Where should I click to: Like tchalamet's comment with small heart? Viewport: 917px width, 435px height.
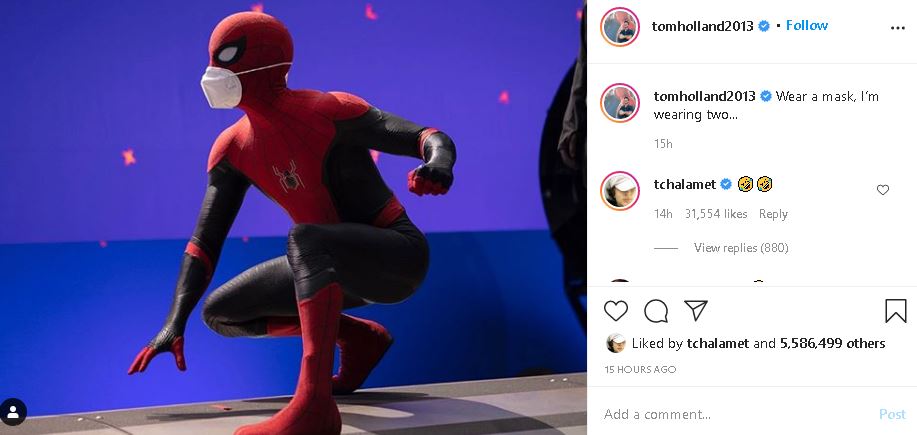pos(882,189)
